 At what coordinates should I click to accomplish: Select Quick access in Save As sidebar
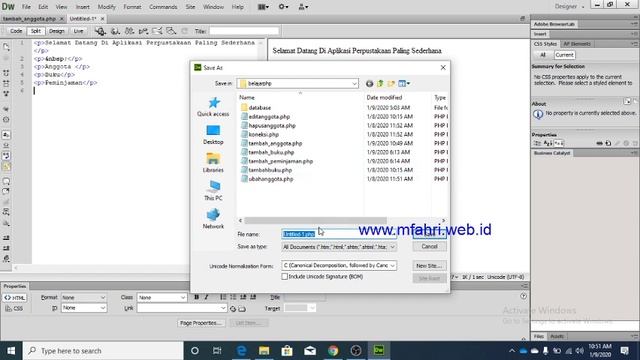[x=213, y=107]
